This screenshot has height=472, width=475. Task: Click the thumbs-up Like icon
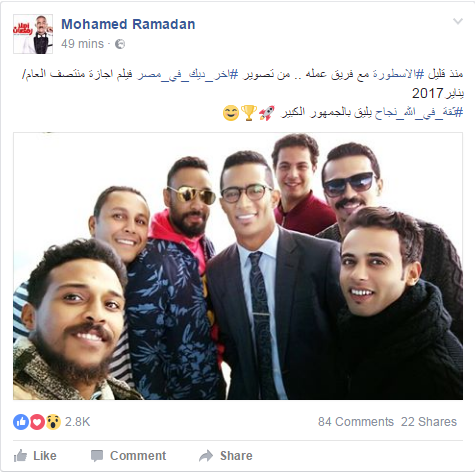coord(20,456)
